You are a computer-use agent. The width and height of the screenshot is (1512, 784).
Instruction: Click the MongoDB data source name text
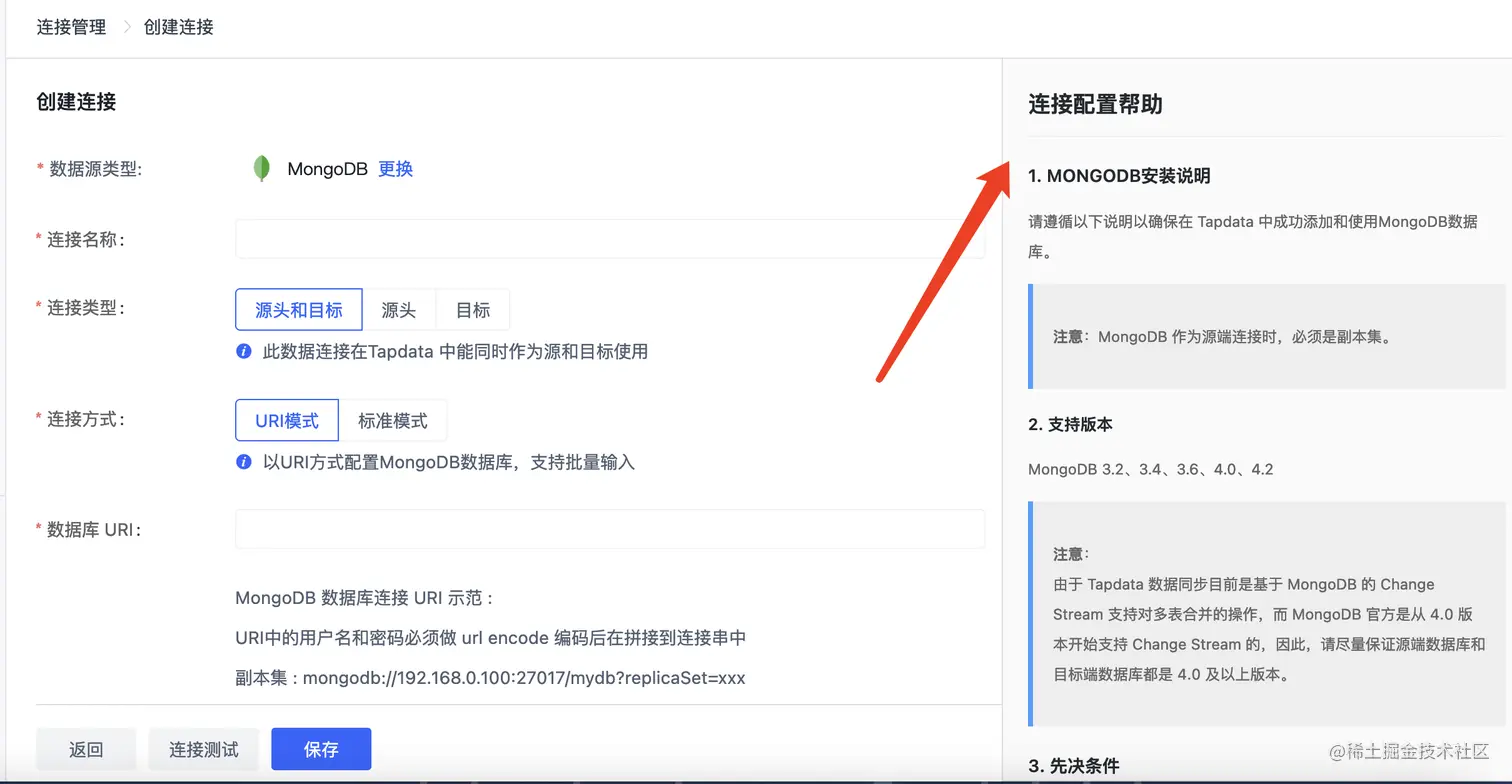327,169
